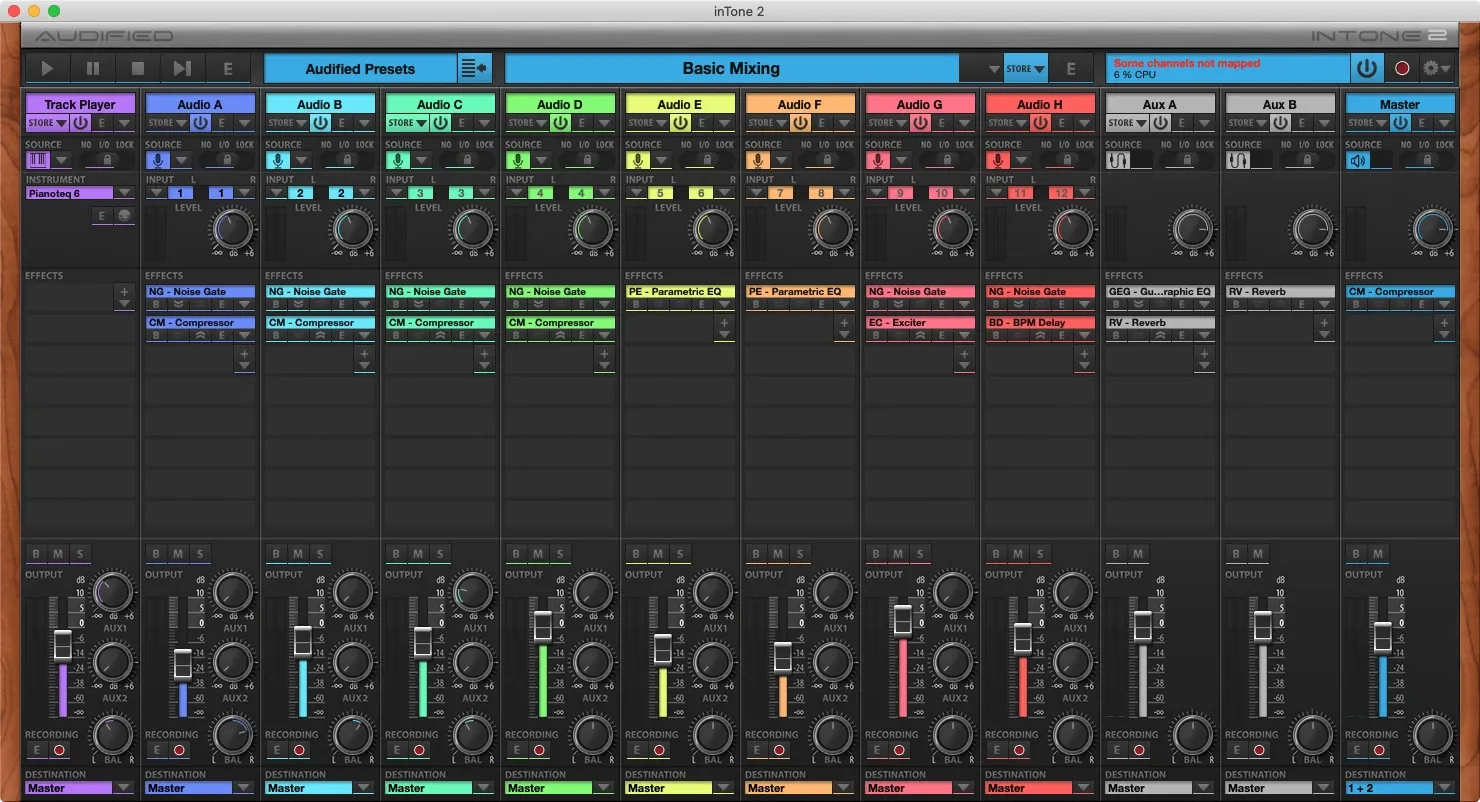
Task: Click the speaker source icon on Master channel
Action: point(1358,160)
